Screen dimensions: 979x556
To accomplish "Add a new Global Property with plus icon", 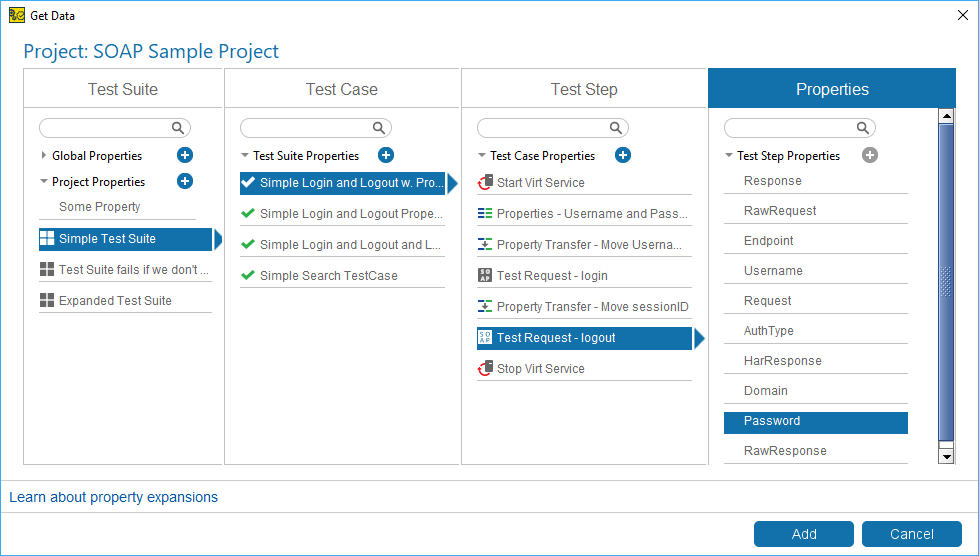I will click(185, 155).
